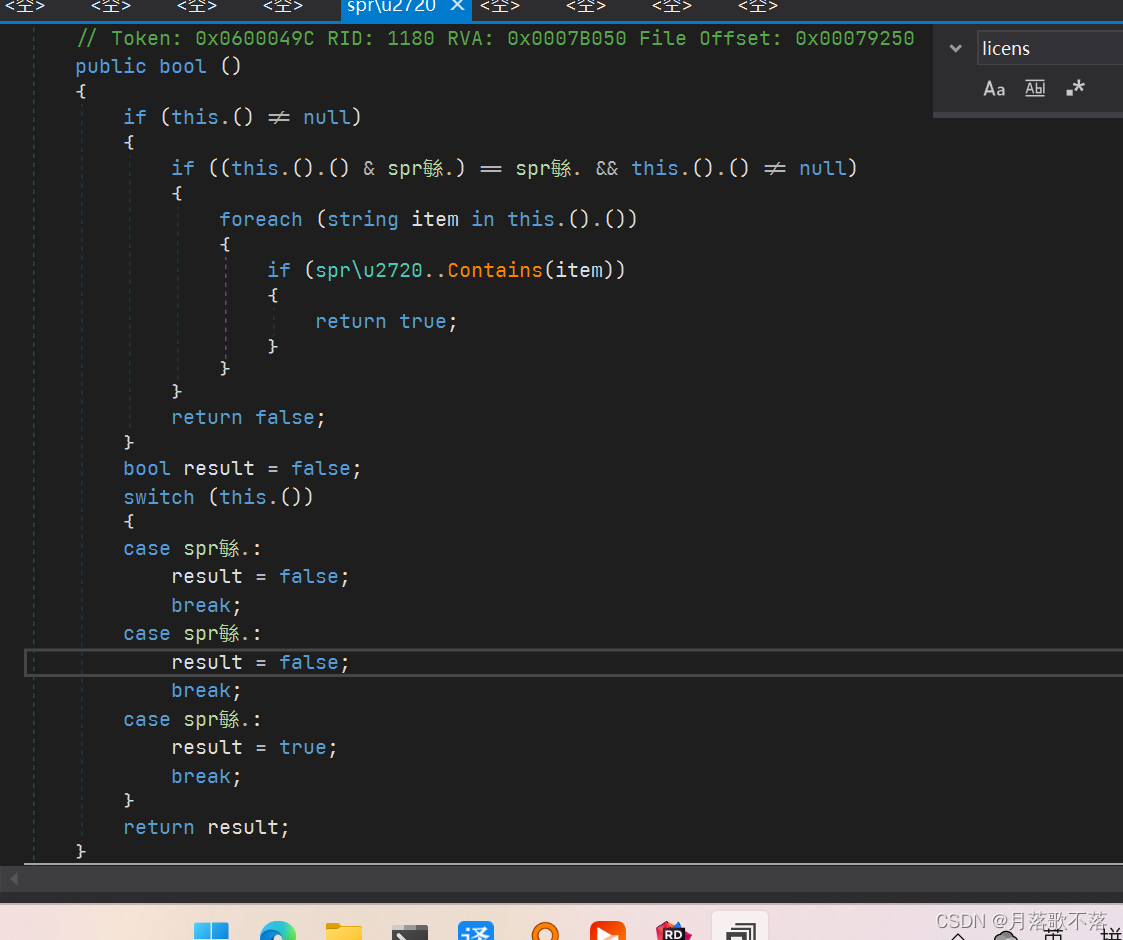The image size is (1123, 940).
Task: Open Microsoft Edge from the taskbar
Action: [278, 931]
